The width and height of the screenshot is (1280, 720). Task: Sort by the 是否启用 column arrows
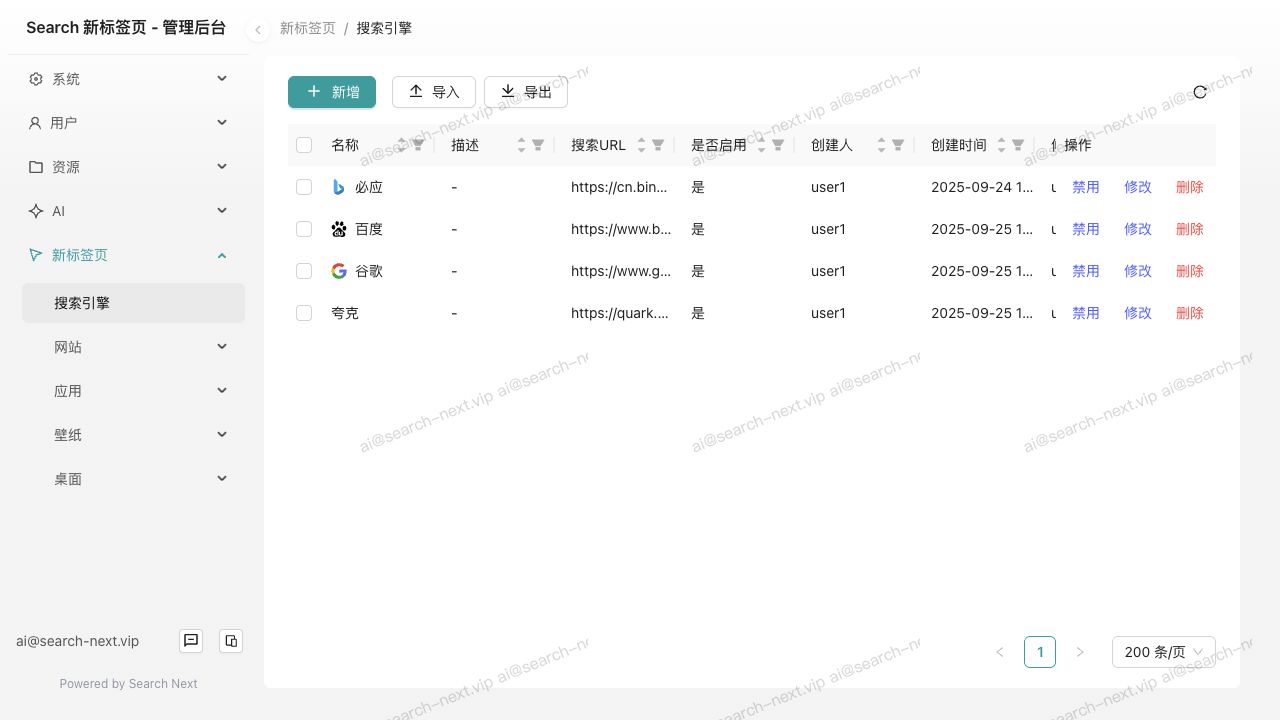762,145
